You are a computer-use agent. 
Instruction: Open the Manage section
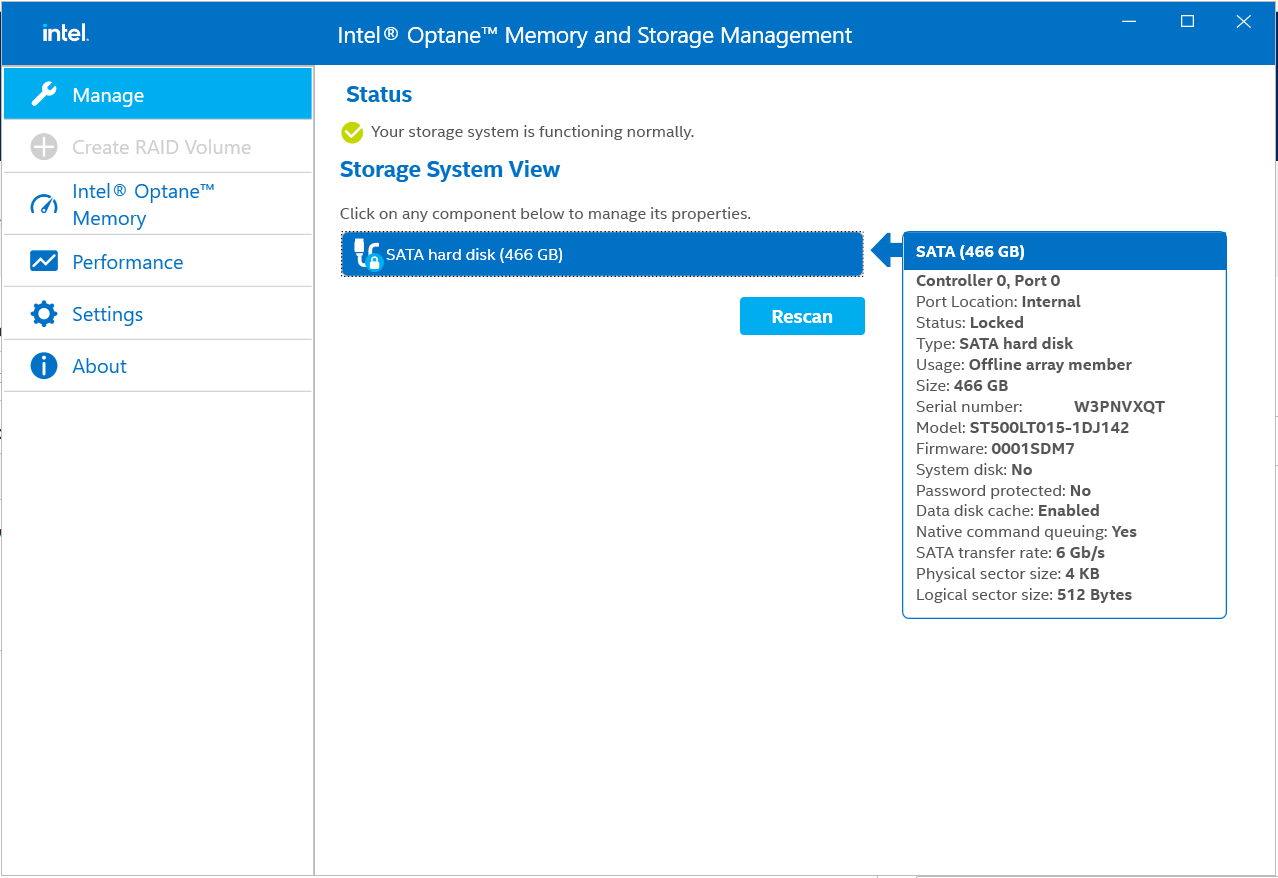coord(110,93)
